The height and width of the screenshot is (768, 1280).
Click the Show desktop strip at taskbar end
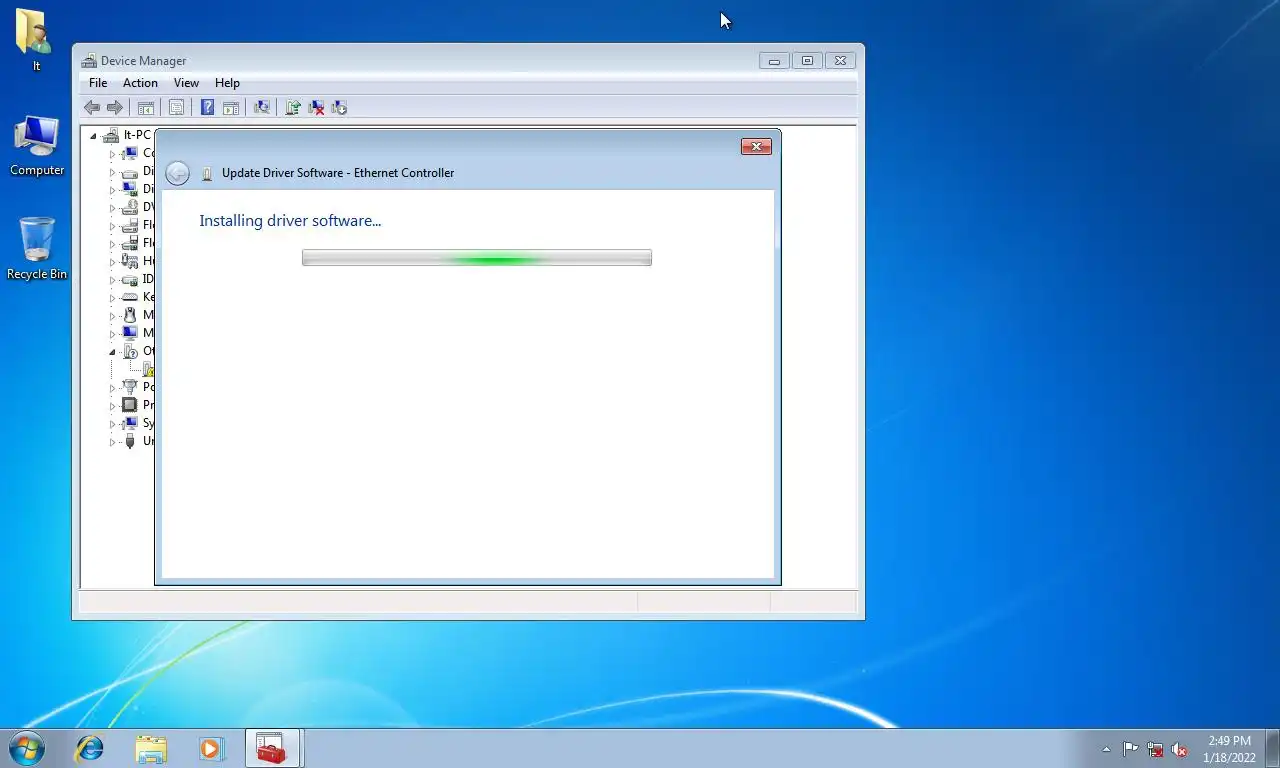coord(1272,748)
